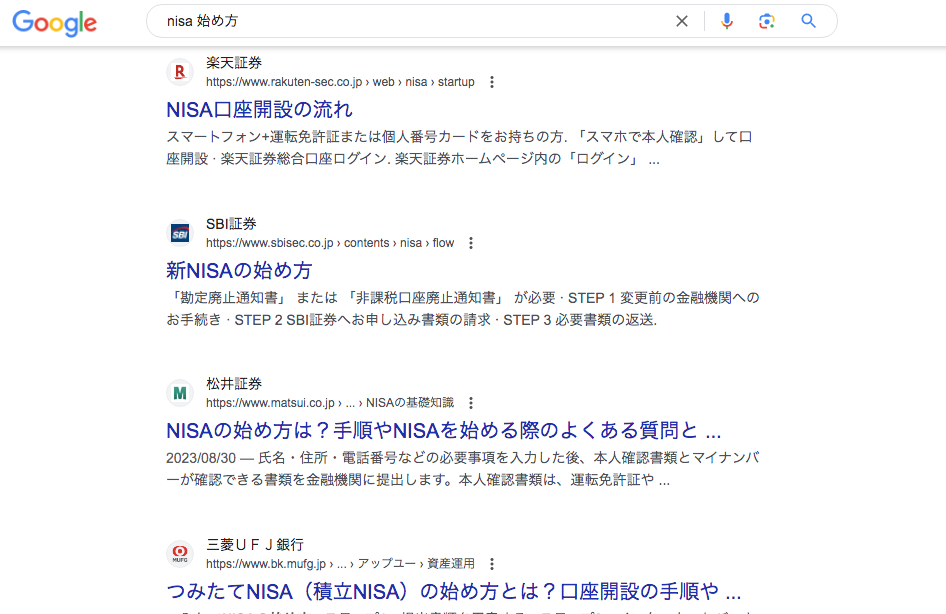Clear the search query with the X icon
The image size is (946, 614).
pos(682,21)
